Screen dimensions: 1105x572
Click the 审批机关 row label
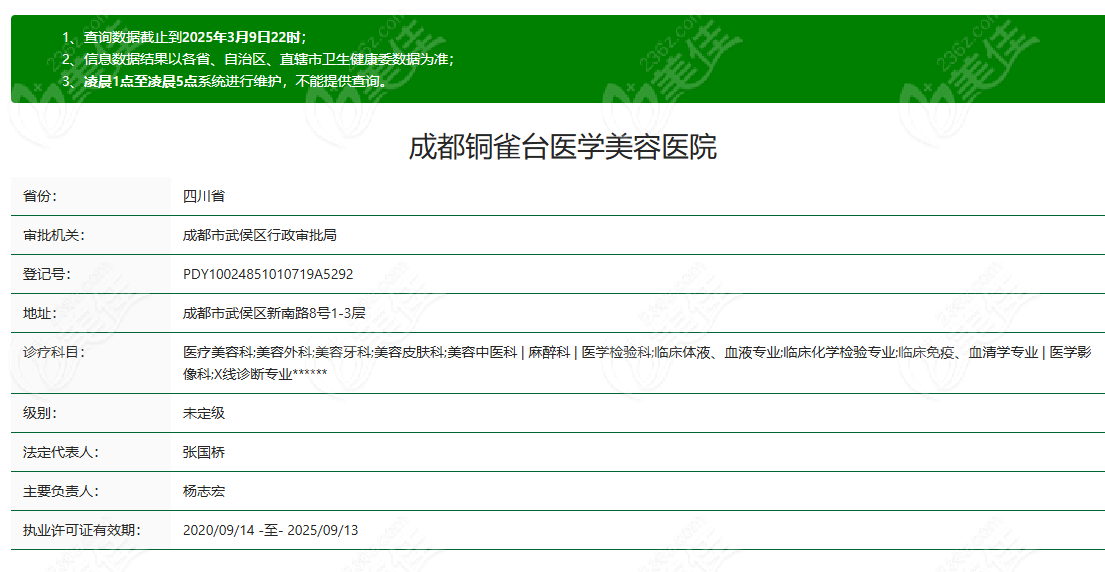pyautogui.click(x=54, y=235)
